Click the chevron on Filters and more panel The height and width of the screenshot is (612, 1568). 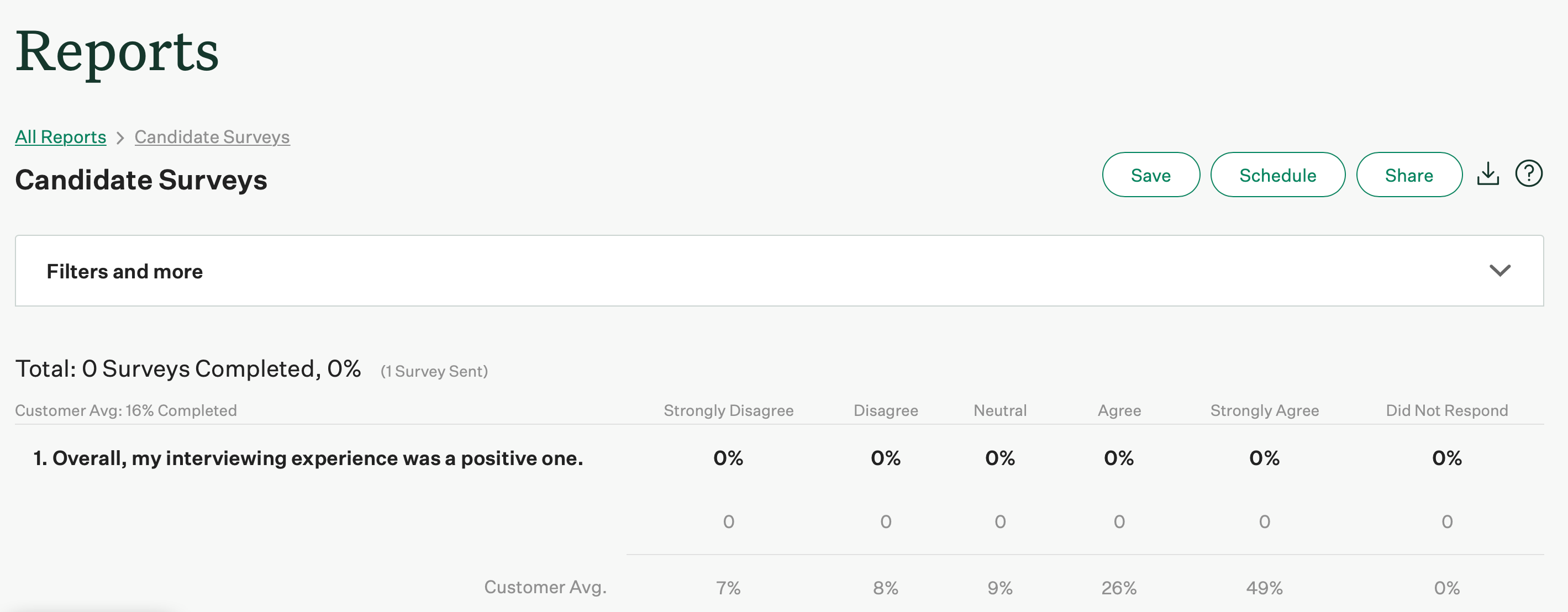pos(1500,271)
